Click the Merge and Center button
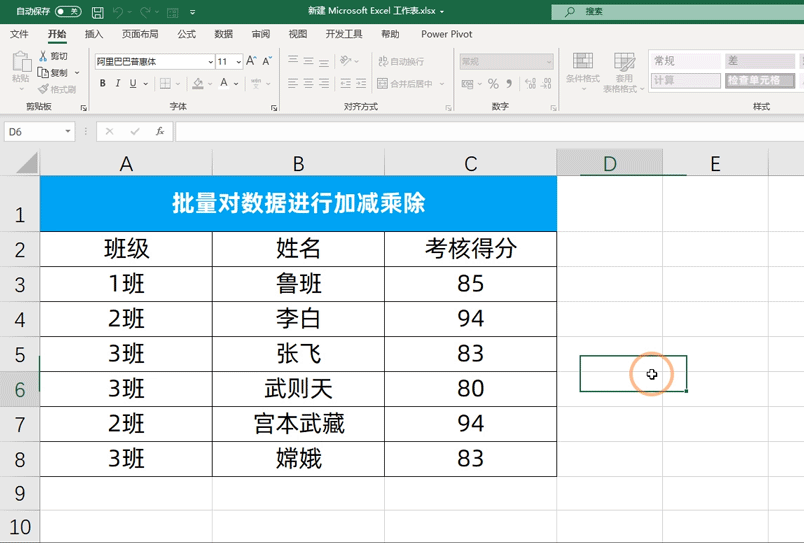 [x=405, y=83]
